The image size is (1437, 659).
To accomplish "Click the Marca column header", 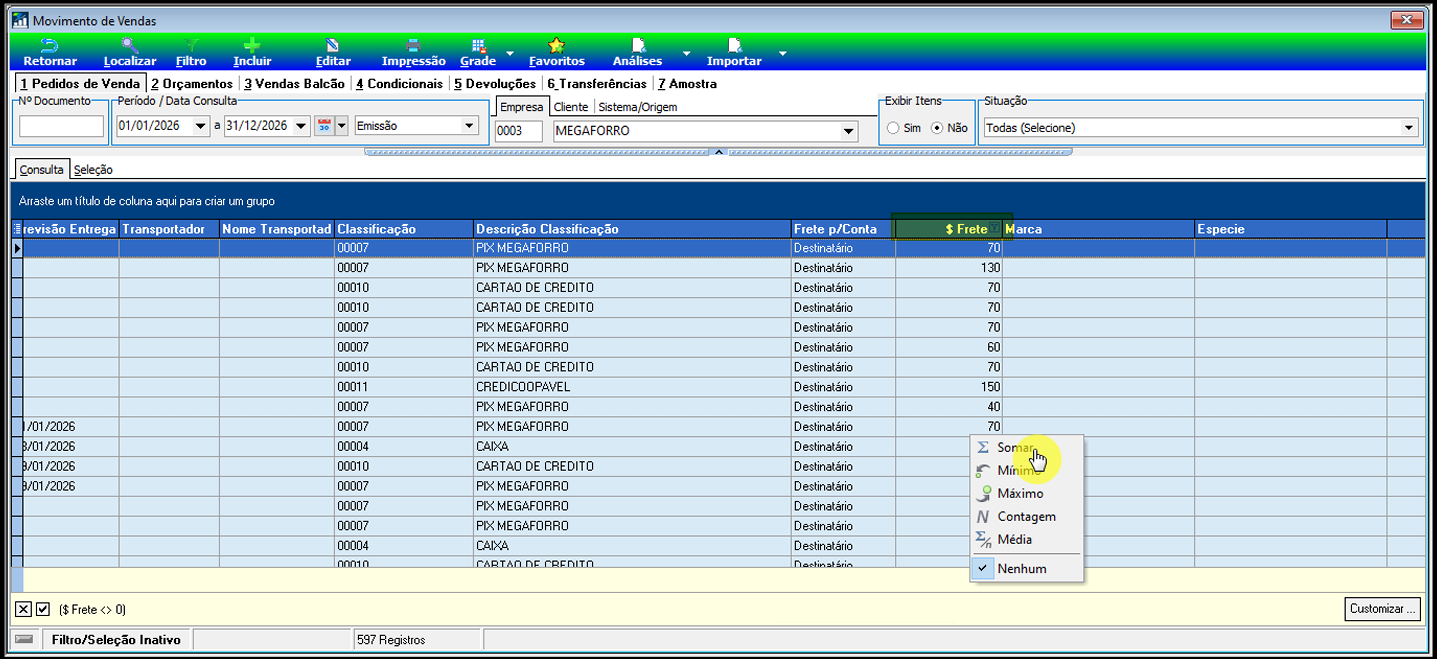I will tap(1098, 229).
